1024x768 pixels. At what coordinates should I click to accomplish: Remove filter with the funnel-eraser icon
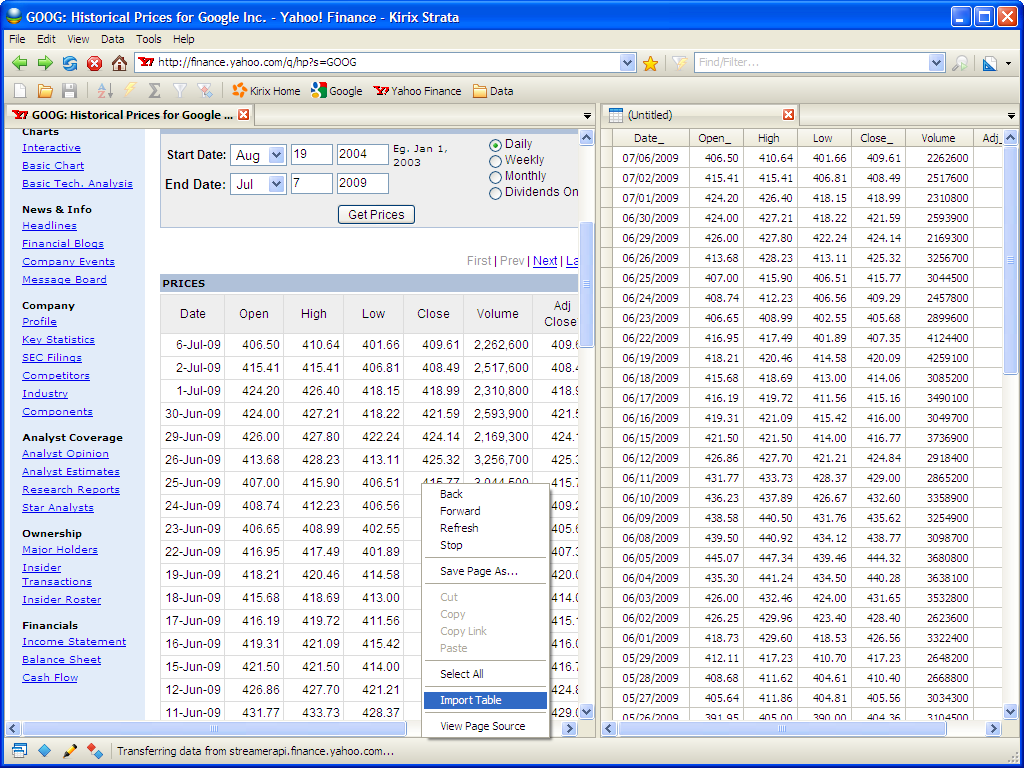coord(204,91)
